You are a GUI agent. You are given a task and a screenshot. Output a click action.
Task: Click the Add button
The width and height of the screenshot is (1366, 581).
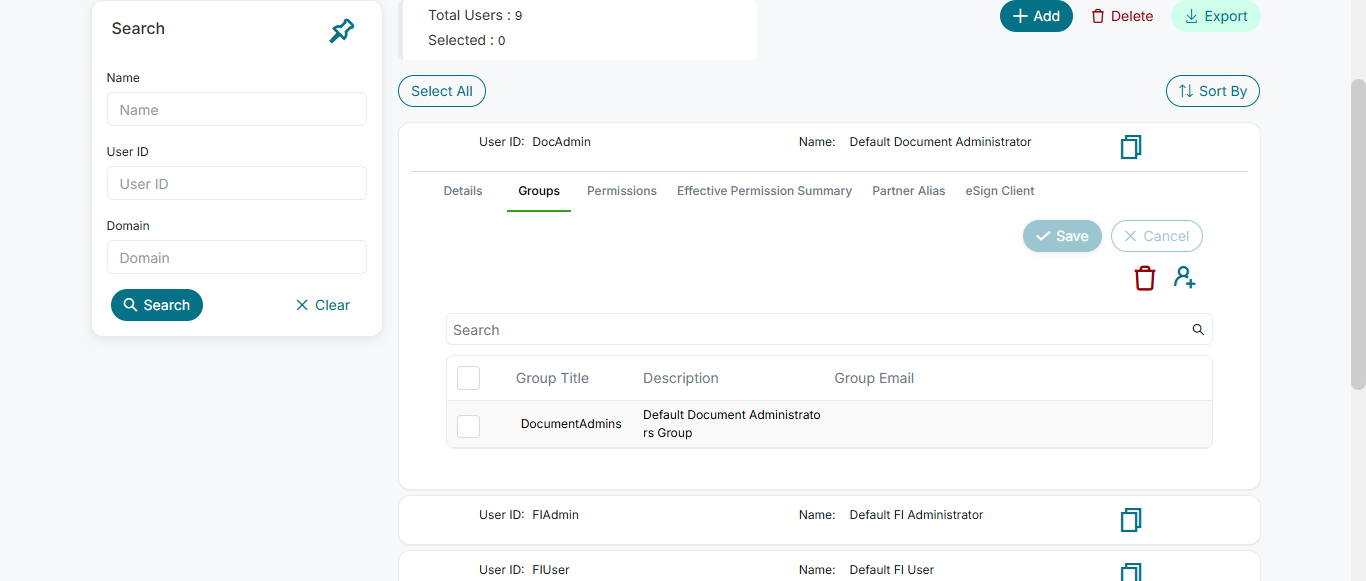(1036, 16)
